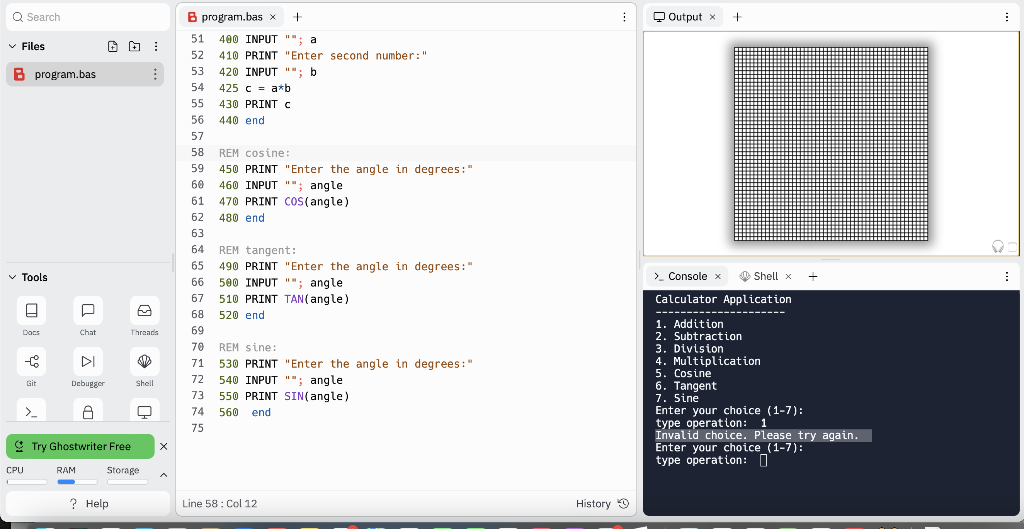Switch to the program.bas editor tab

[x=232, y=17]
